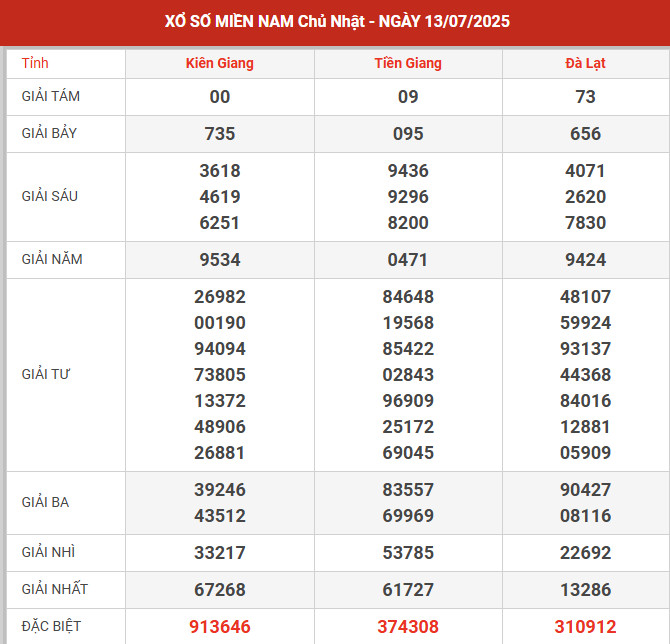
Task: Click Tiền Giang special prize 374308
Action: (x=408, y=627)
